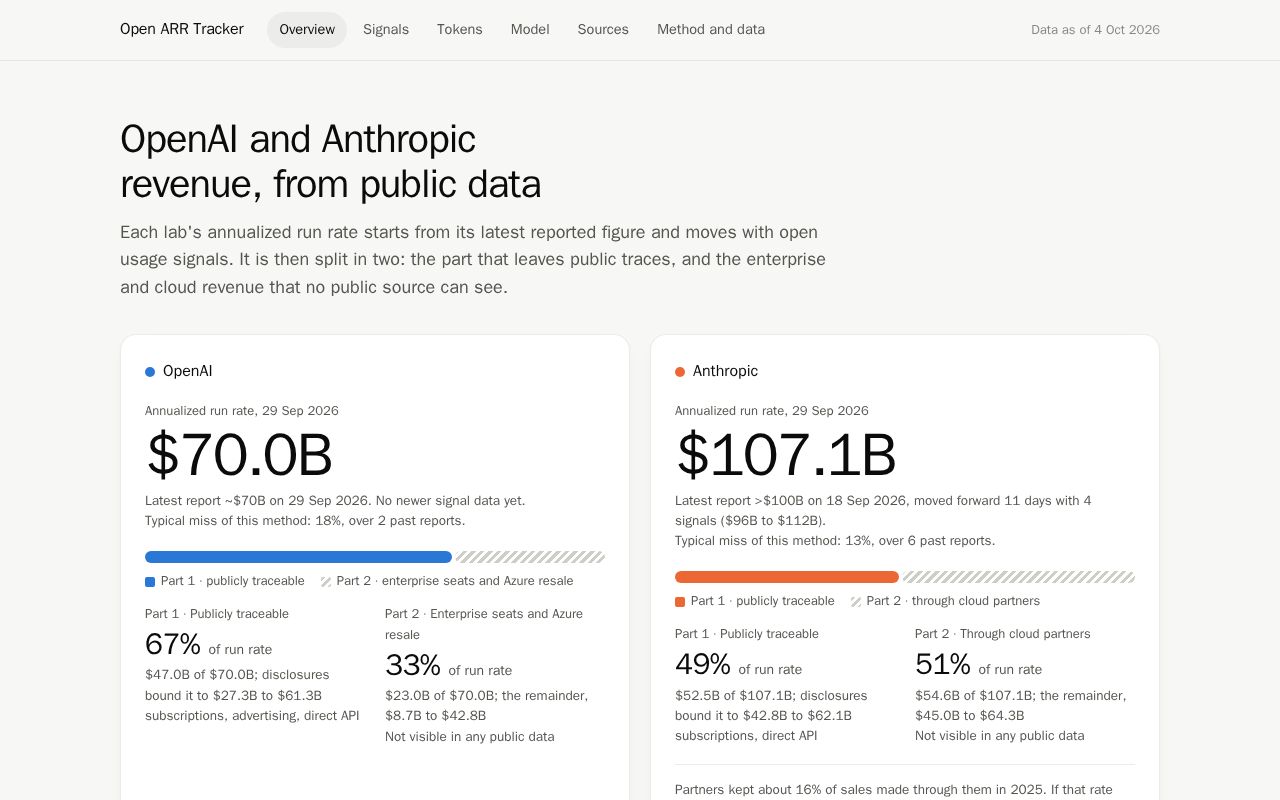Click the blue segment of OpenAI's bar
Screen dimensions: 1280x800
(298, 557)
